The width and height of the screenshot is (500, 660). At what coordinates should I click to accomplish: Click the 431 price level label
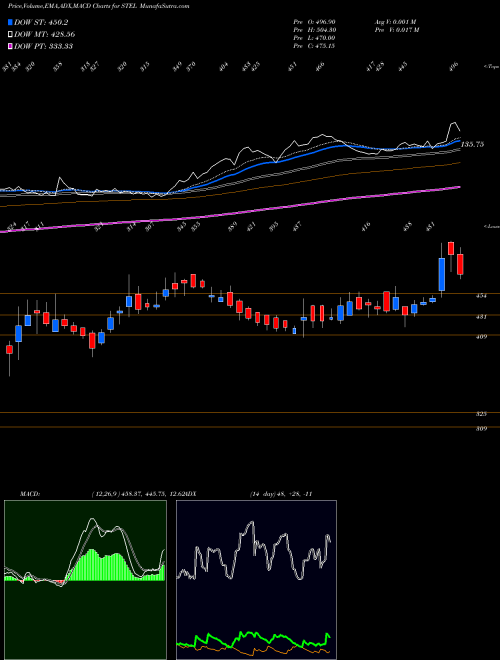click(481, 317)
